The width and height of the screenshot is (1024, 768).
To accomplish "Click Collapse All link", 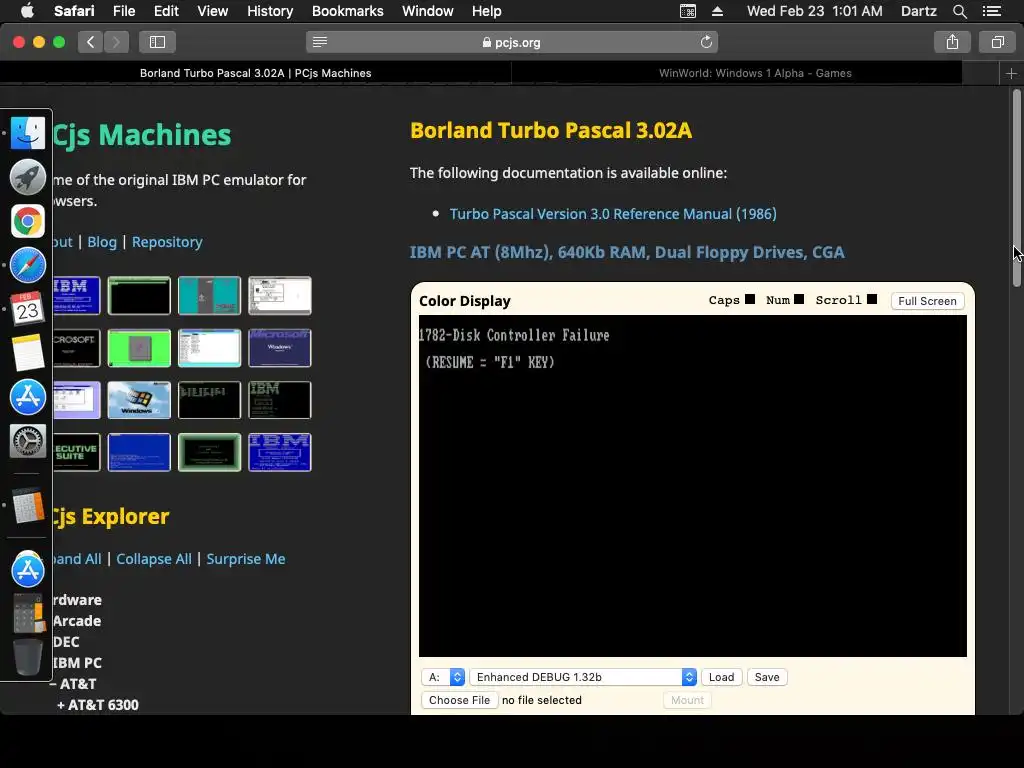I will (x=154, y=559).
